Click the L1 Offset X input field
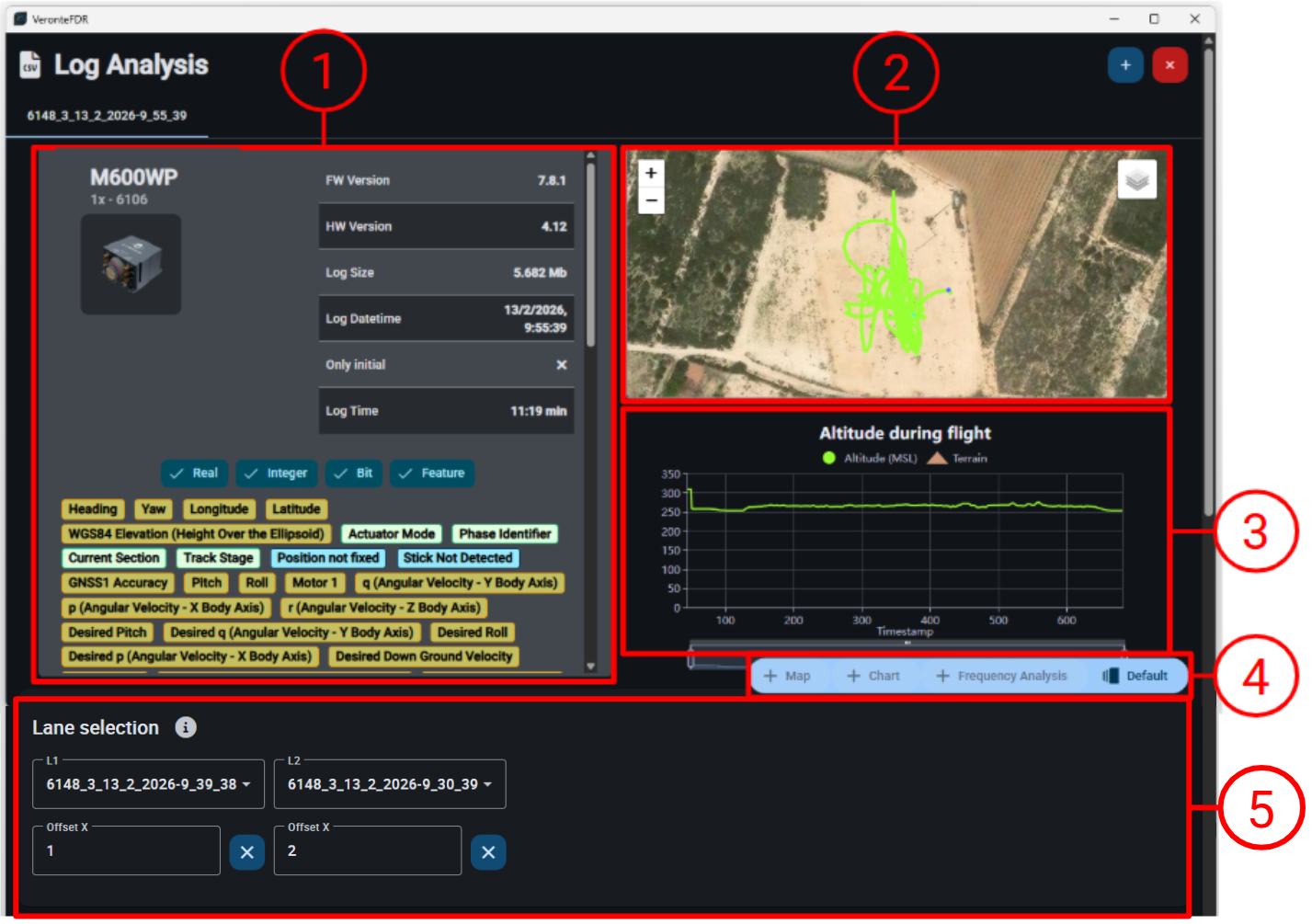 pyautogui.click(x=126, y=851)
